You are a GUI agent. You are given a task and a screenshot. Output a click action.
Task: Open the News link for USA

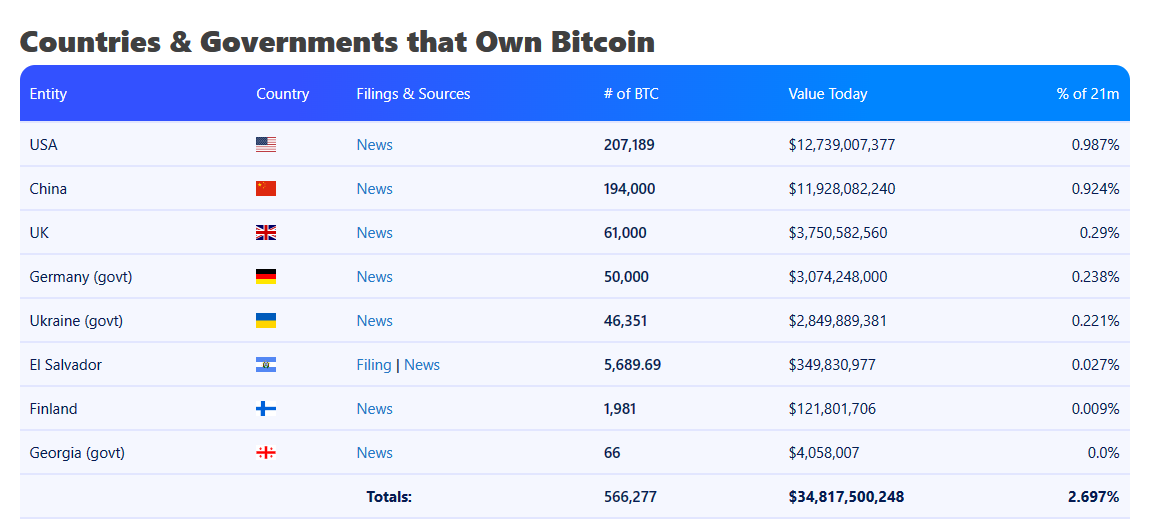tap(374, 145)
